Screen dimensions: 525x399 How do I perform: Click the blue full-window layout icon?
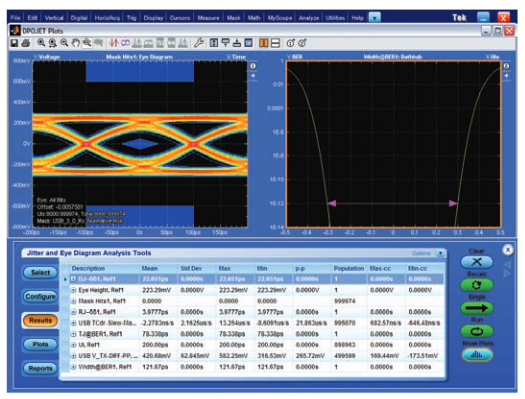(x=248, y=43)
